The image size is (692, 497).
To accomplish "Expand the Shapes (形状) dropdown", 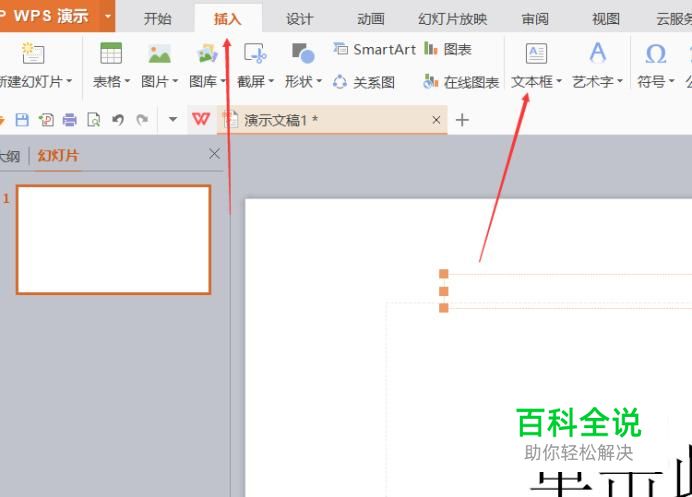I will [319, 81].
